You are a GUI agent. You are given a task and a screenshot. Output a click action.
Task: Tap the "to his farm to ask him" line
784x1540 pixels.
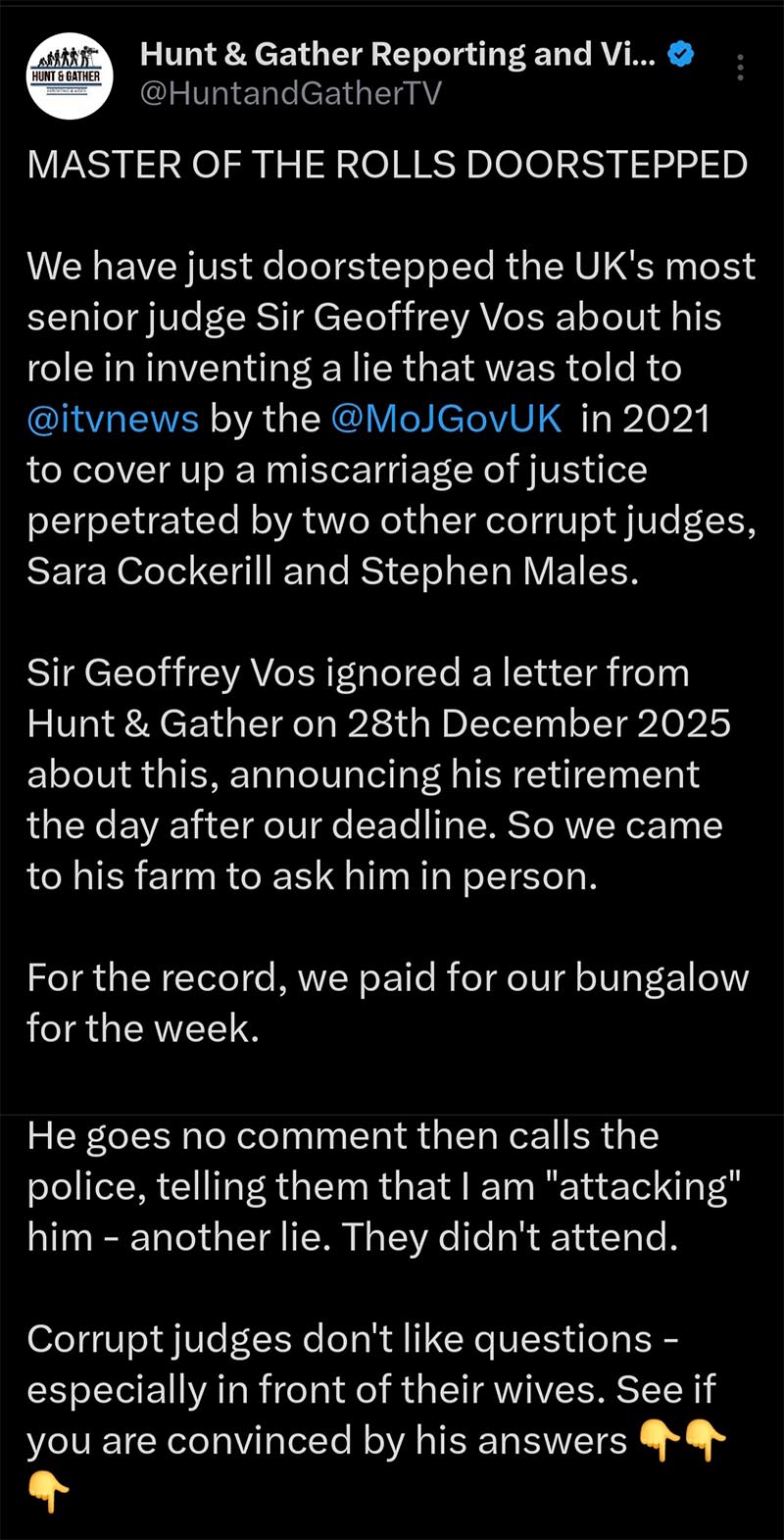point(312,875)
